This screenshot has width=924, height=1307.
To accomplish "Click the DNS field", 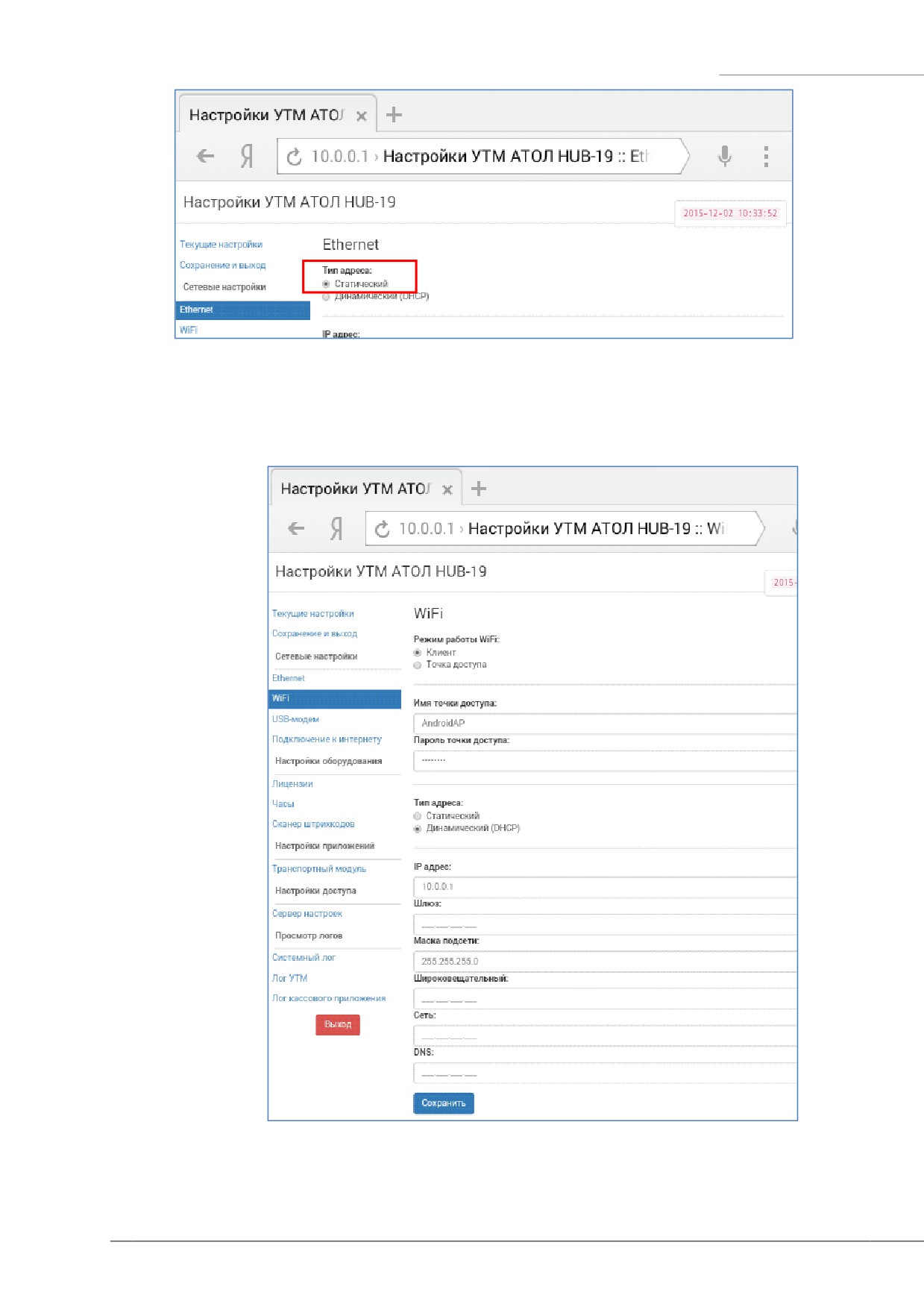I will pyautogui.click(x=605, y=1073).
